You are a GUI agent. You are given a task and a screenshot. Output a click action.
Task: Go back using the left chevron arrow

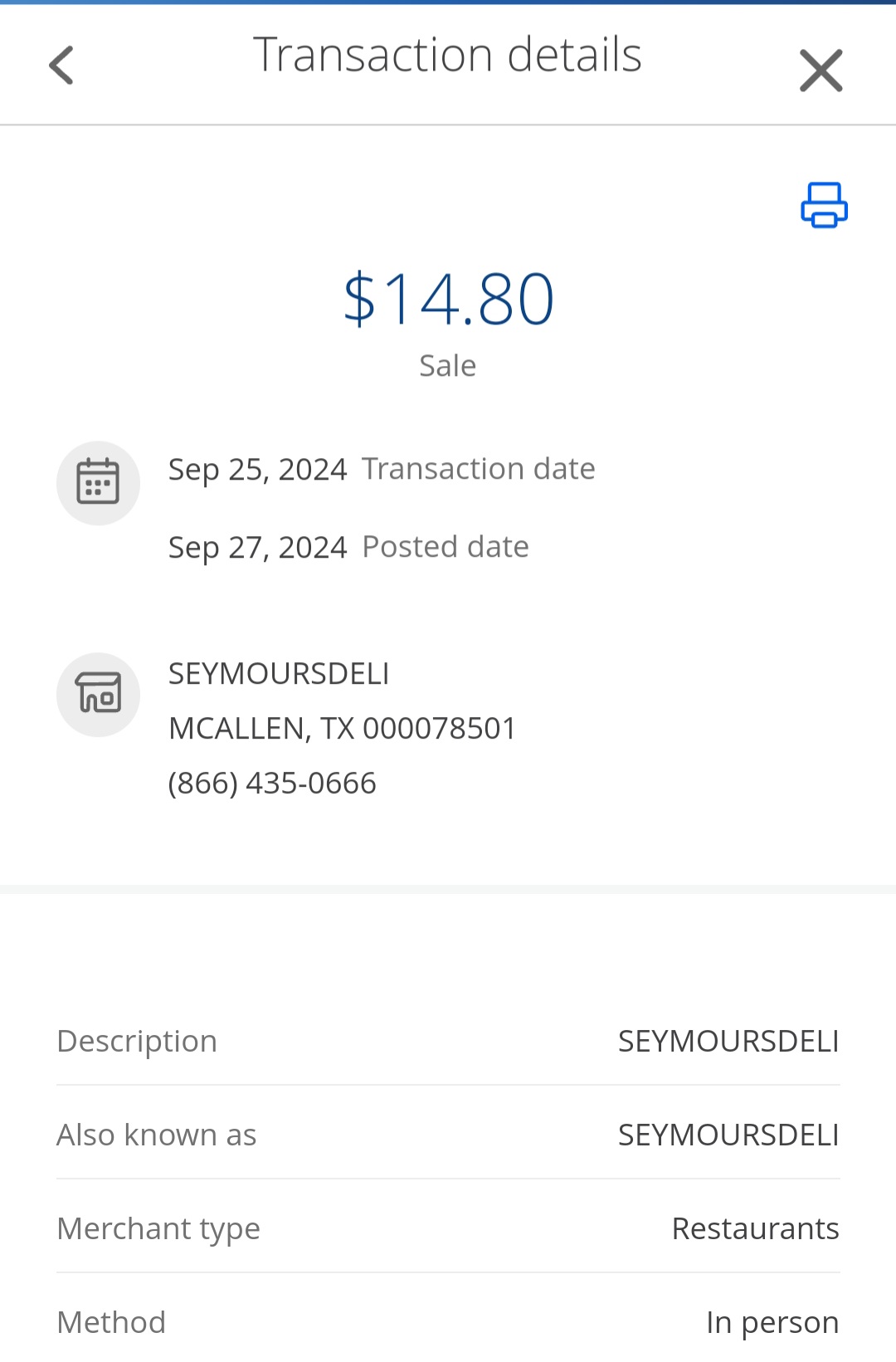click(x=61, y=66)
